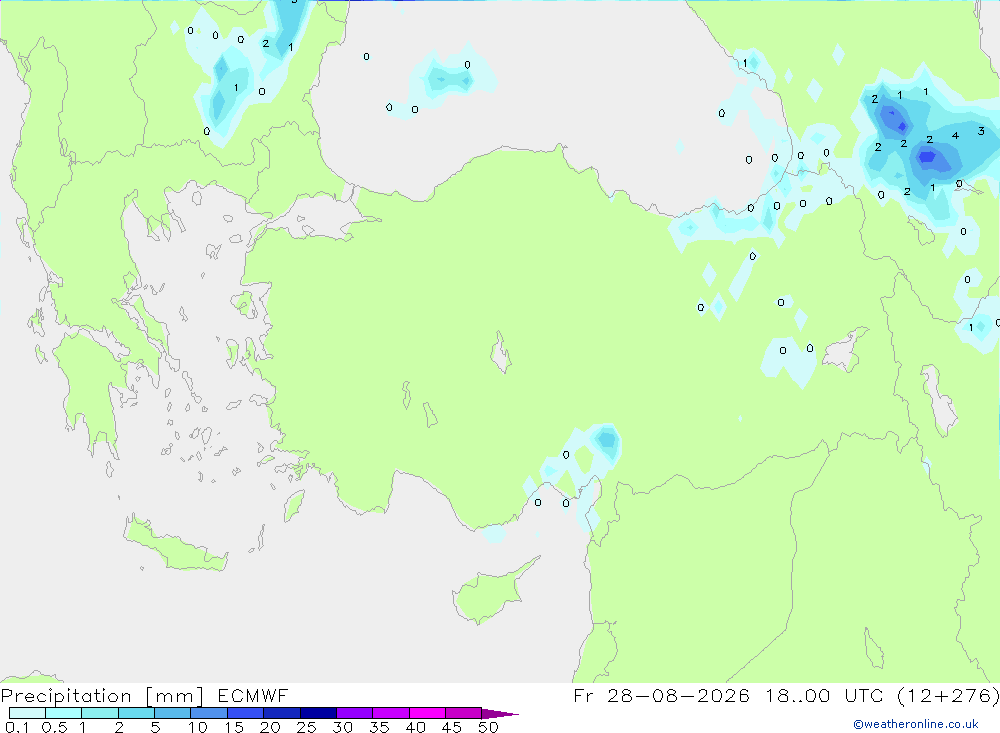Click the '18..00 UTC' time text

tap(826, 696)
